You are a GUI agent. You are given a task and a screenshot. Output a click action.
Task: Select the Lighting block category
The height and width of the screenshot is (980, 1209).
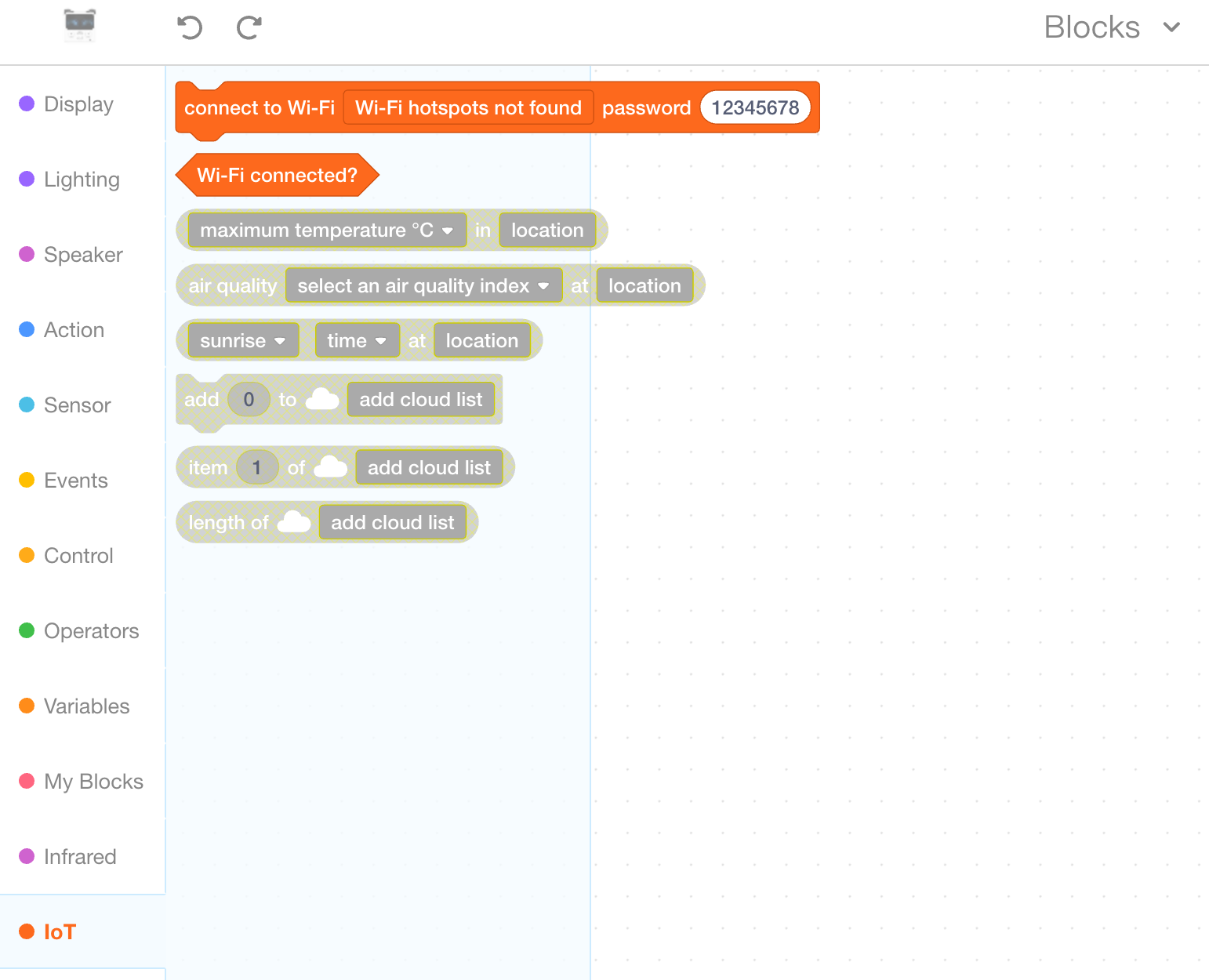tap(82, 180)
